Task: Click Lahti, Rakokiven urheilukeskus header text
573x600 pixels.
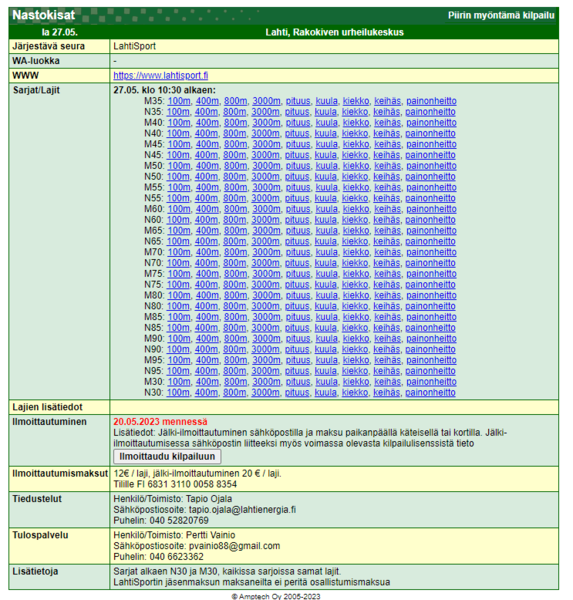Action: pyautogui.click(x=335, y=32)
